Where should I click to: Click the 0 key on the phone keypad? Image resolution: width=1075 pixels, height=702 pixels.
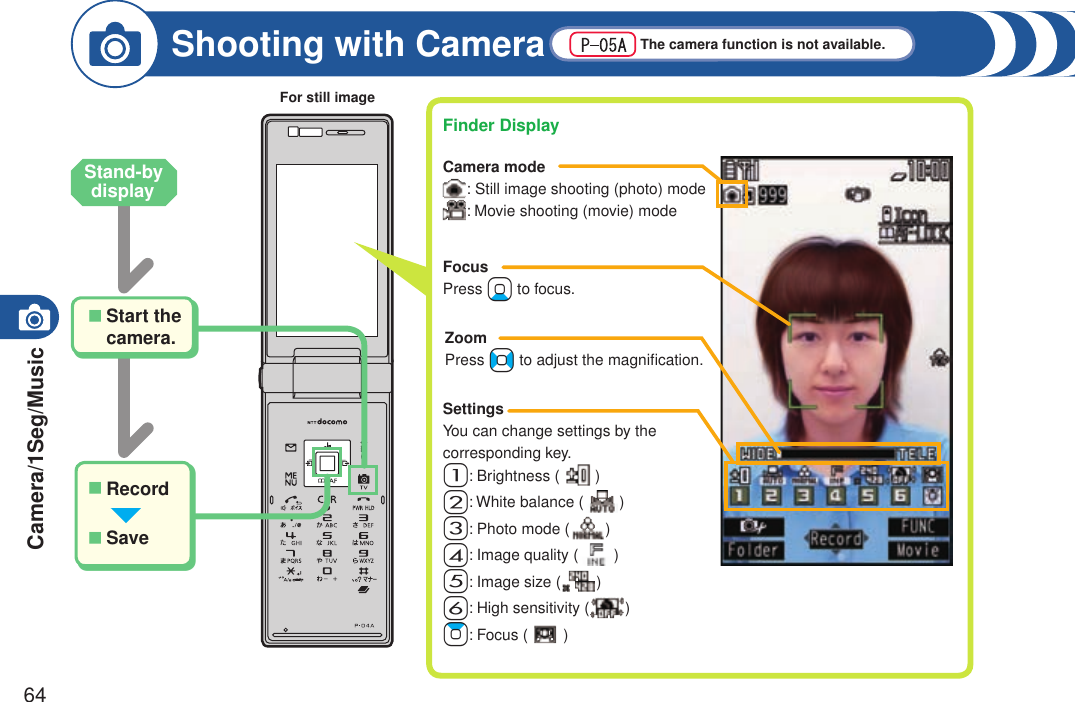pos(327,572)
